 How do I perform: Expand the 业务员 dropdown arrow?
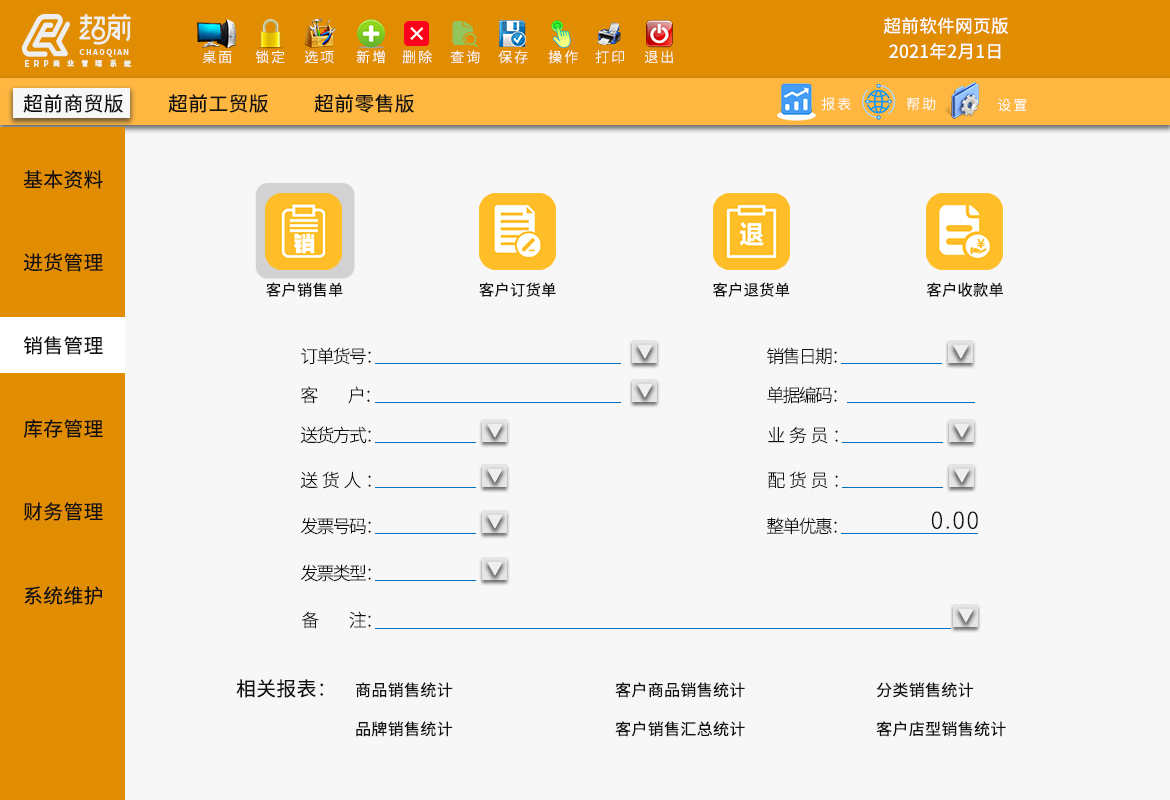[x=961, y=432]
